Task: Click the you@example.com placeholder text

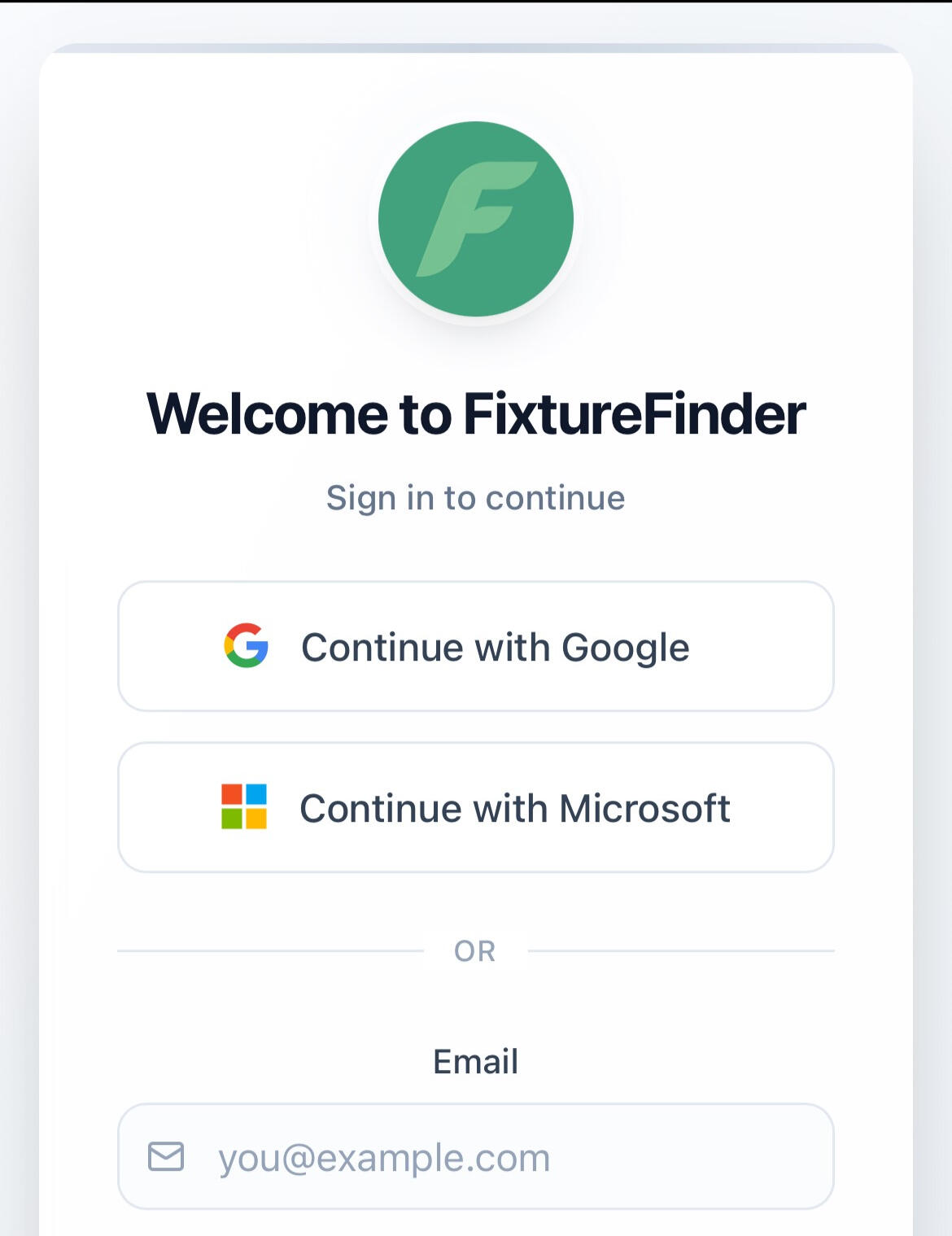Action: 384,1158
